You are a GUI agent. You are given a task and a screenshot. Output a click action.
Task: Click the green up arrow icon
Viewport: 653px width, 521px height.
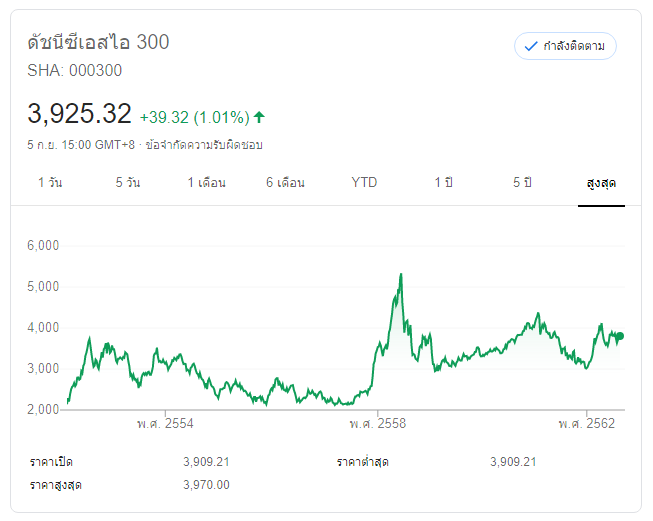260,116
